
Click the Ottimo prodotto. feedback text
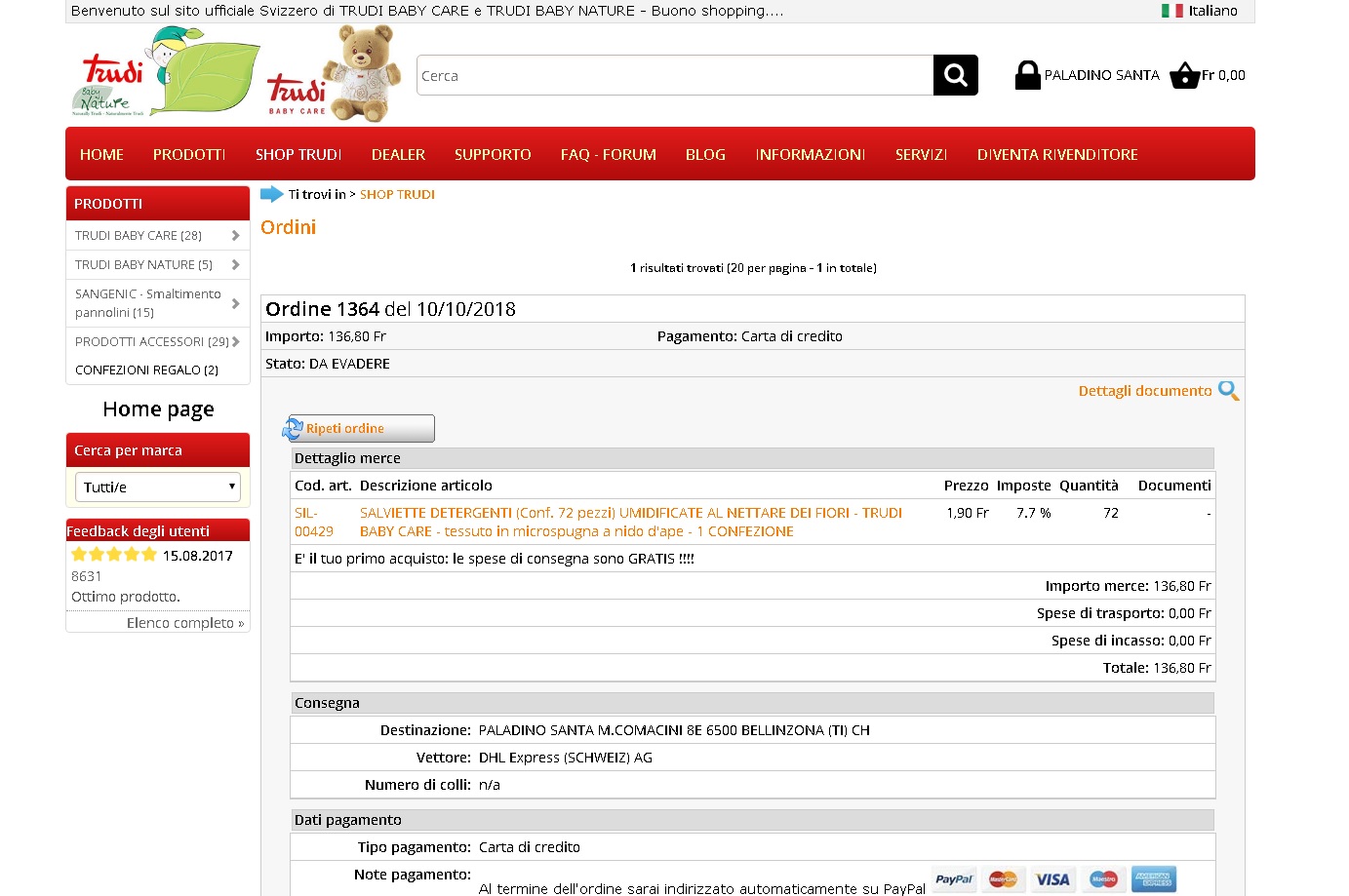click(126, 597)
